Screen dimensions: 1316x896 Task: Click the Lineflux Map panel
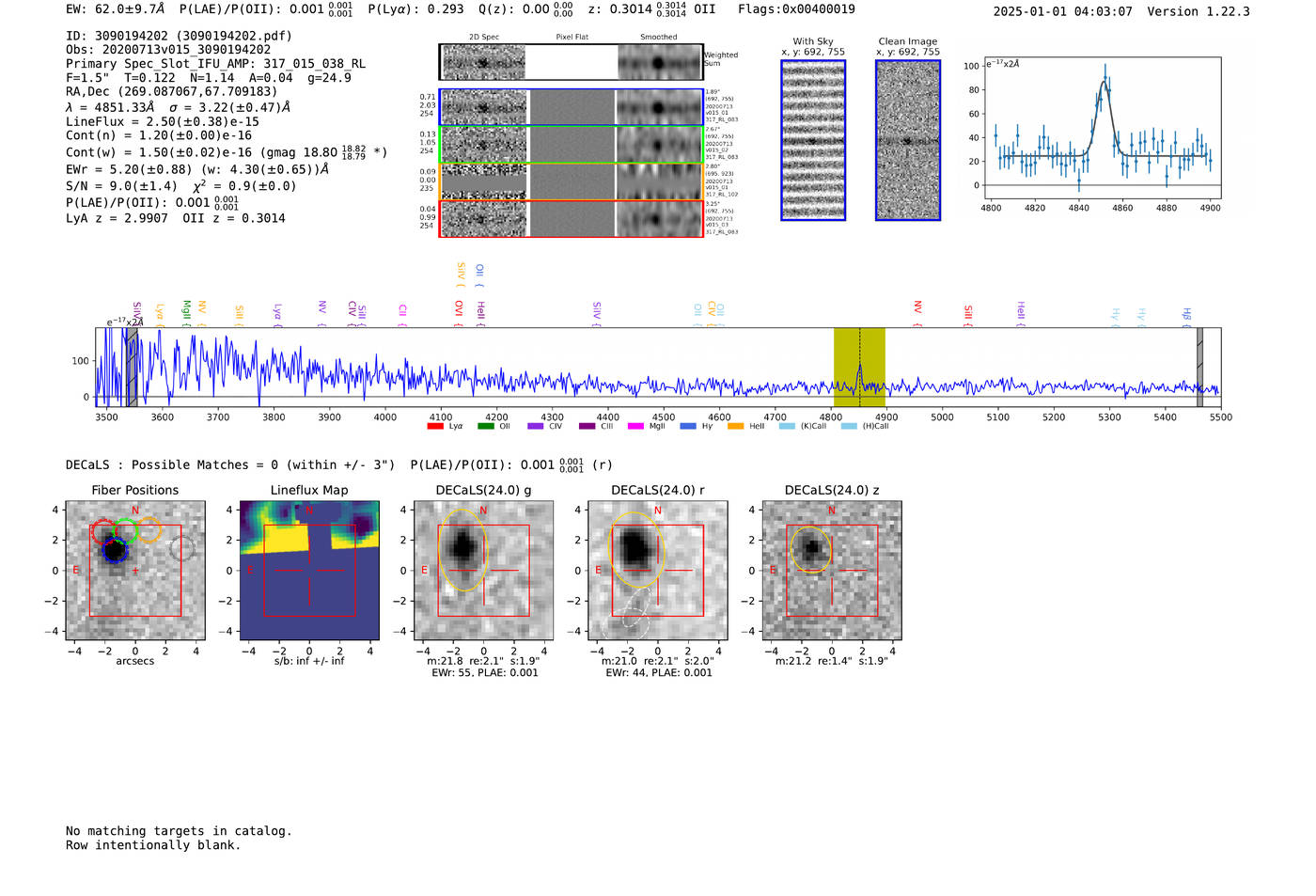point(309,571)
